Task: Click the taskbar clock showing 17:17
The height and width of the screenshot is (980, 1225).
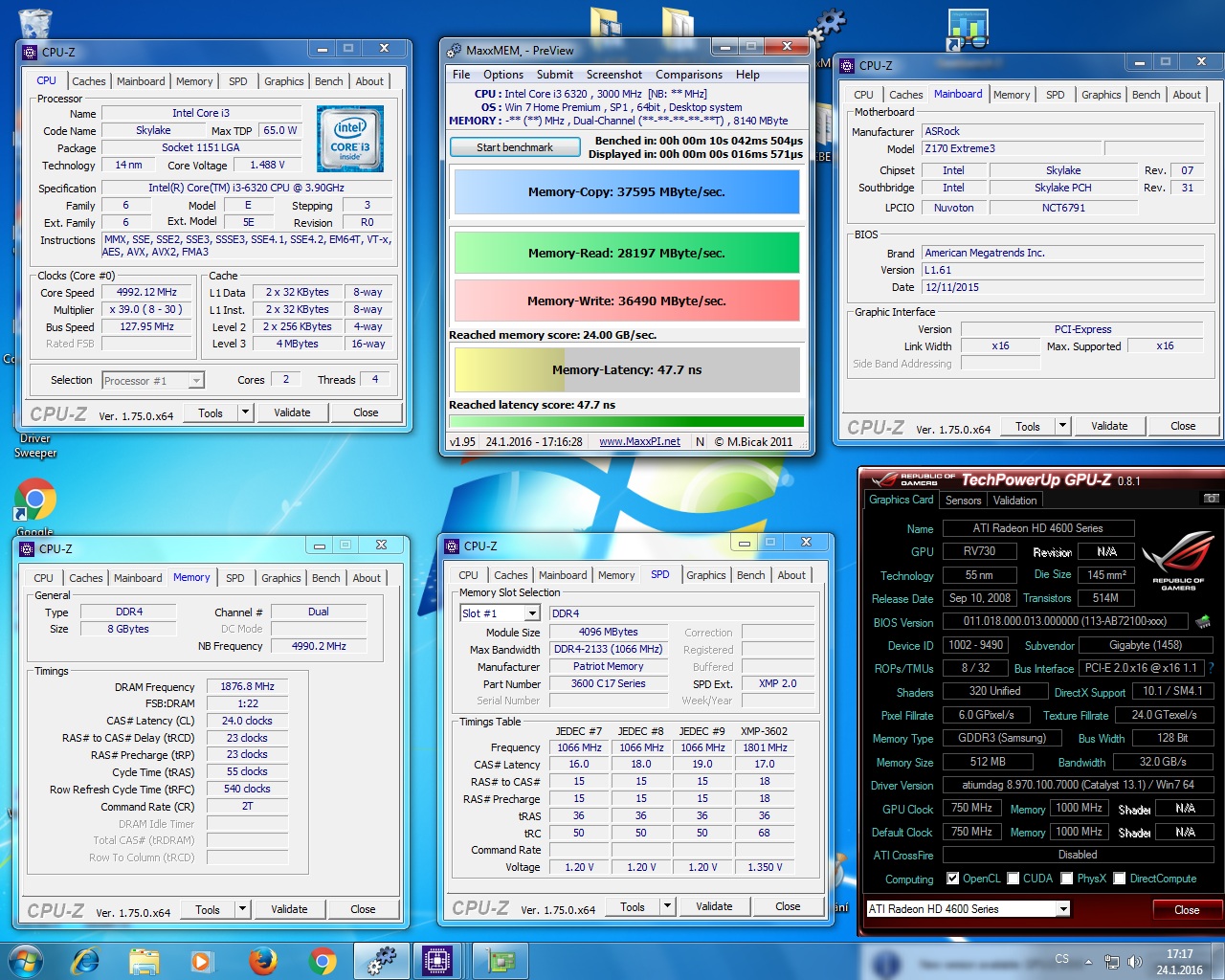Action: pyautogui.click(x=1179, y=962)
